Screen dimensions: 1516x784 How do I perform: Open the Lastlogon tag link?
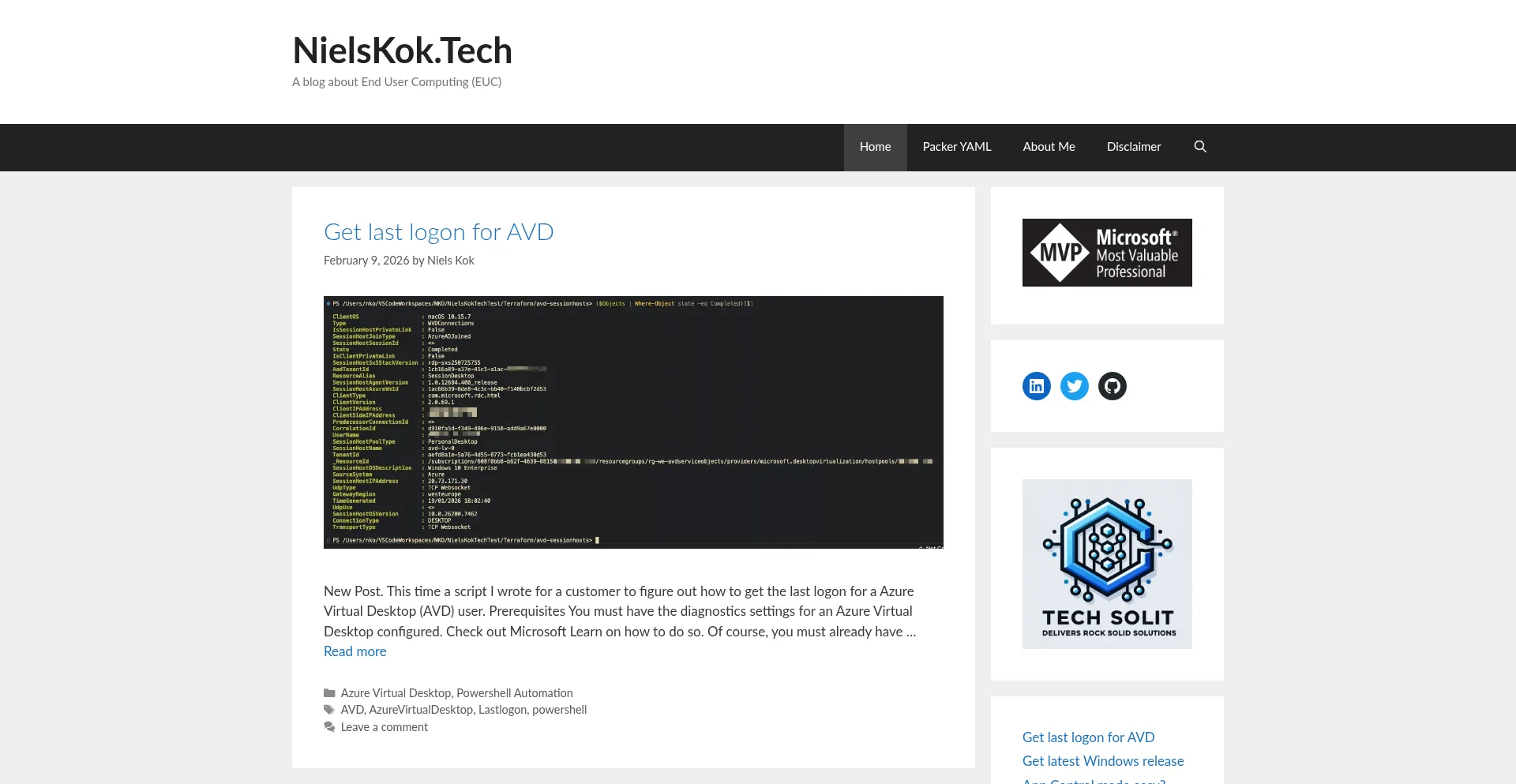point(502,710)
